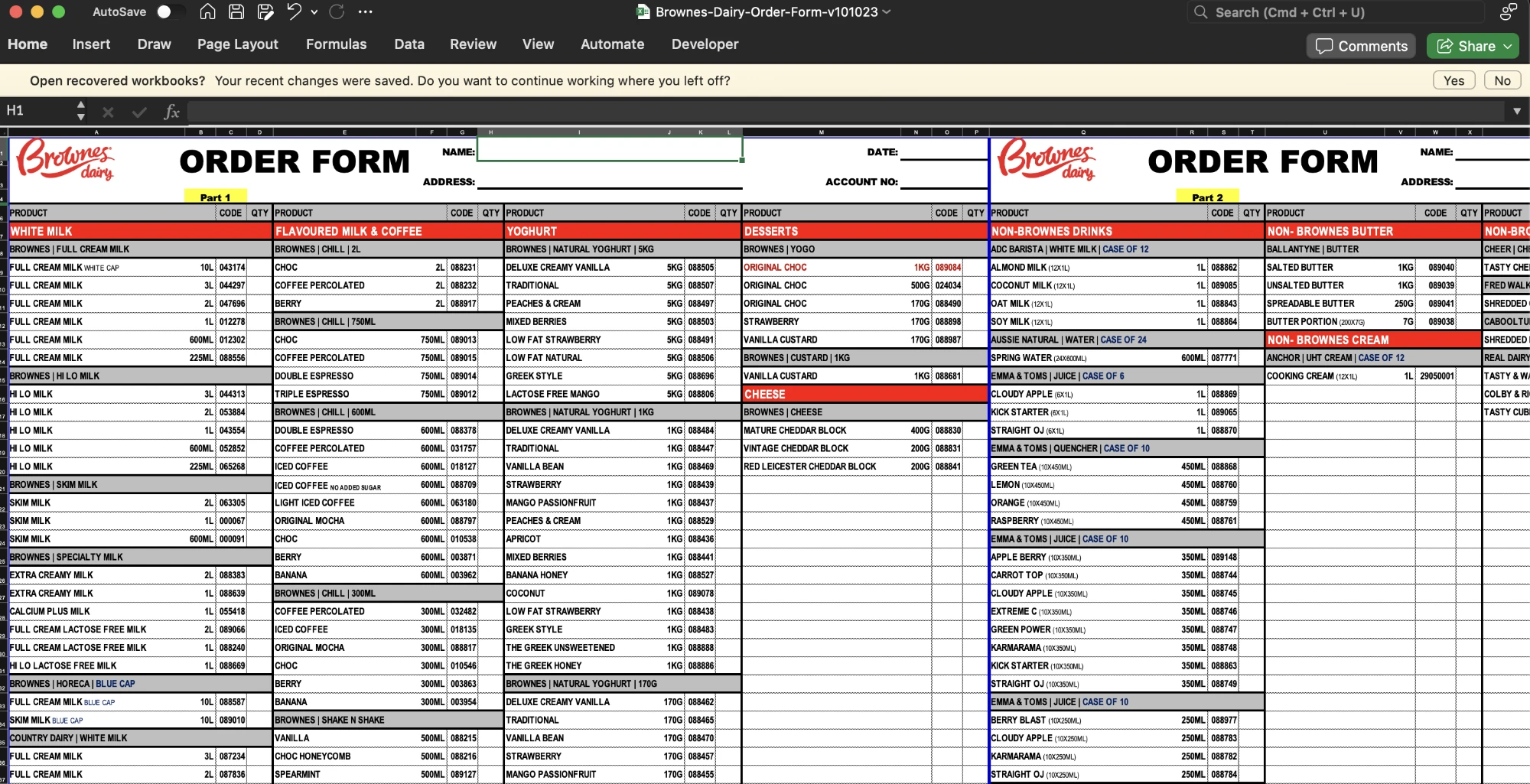
Task: Click the yellow Part 2 label
Action: 1207,197
